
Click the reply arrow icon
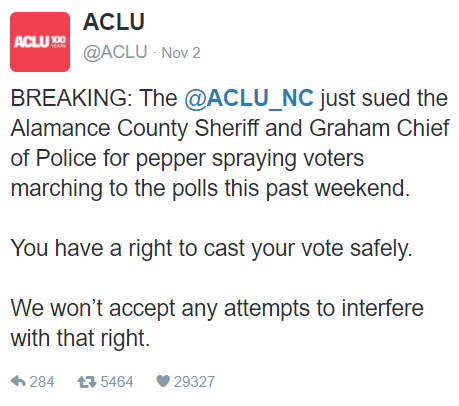click(x=18, y=381)
